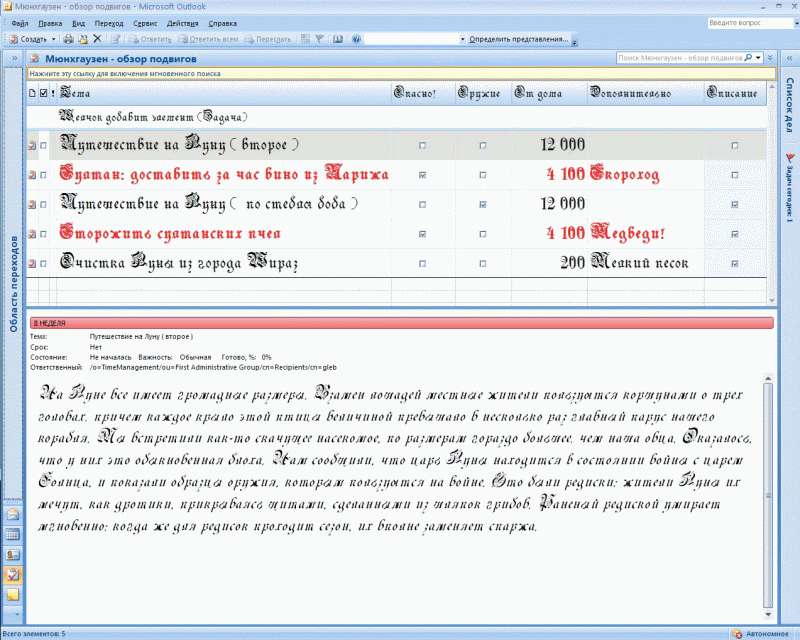
Task: Click the Delete (X) toolbar icon
Action: 97,39
